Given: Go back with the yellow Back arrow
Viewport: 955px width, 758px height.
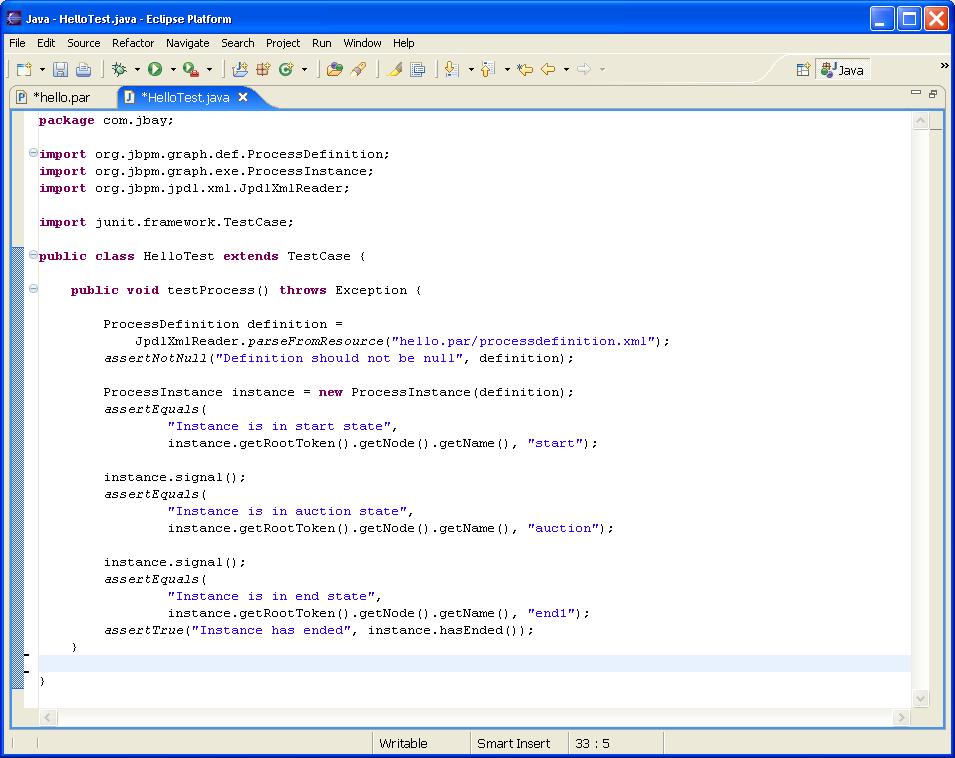Looking at the screenshot, I should tap(547, 69).
